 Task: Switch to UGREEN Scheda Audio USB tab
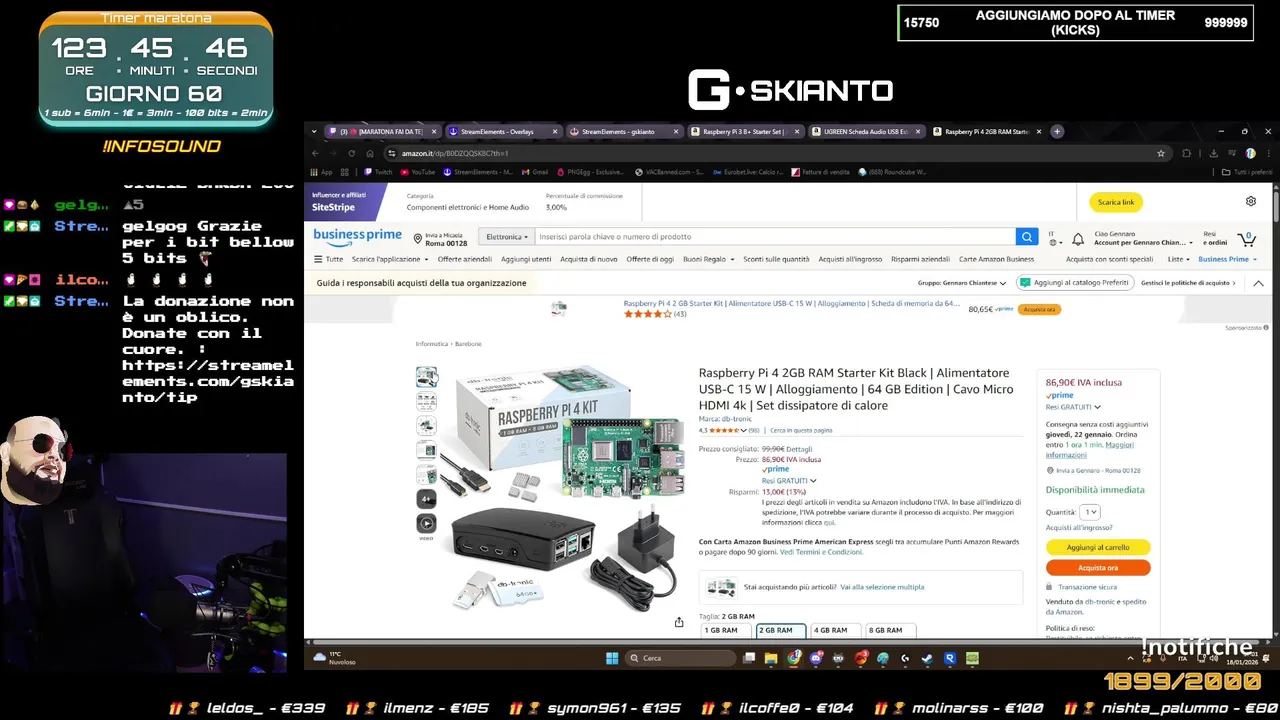(866, 131)
